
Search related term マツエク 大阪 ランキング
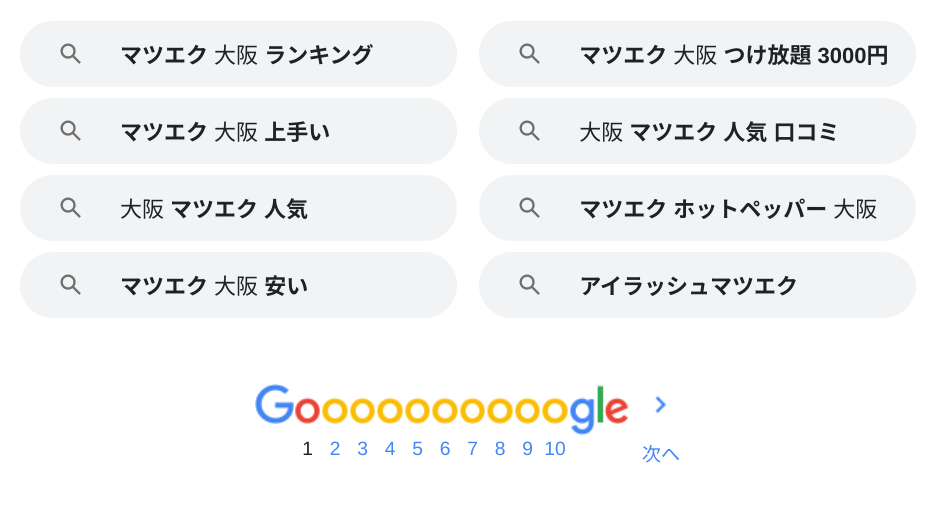246,54
